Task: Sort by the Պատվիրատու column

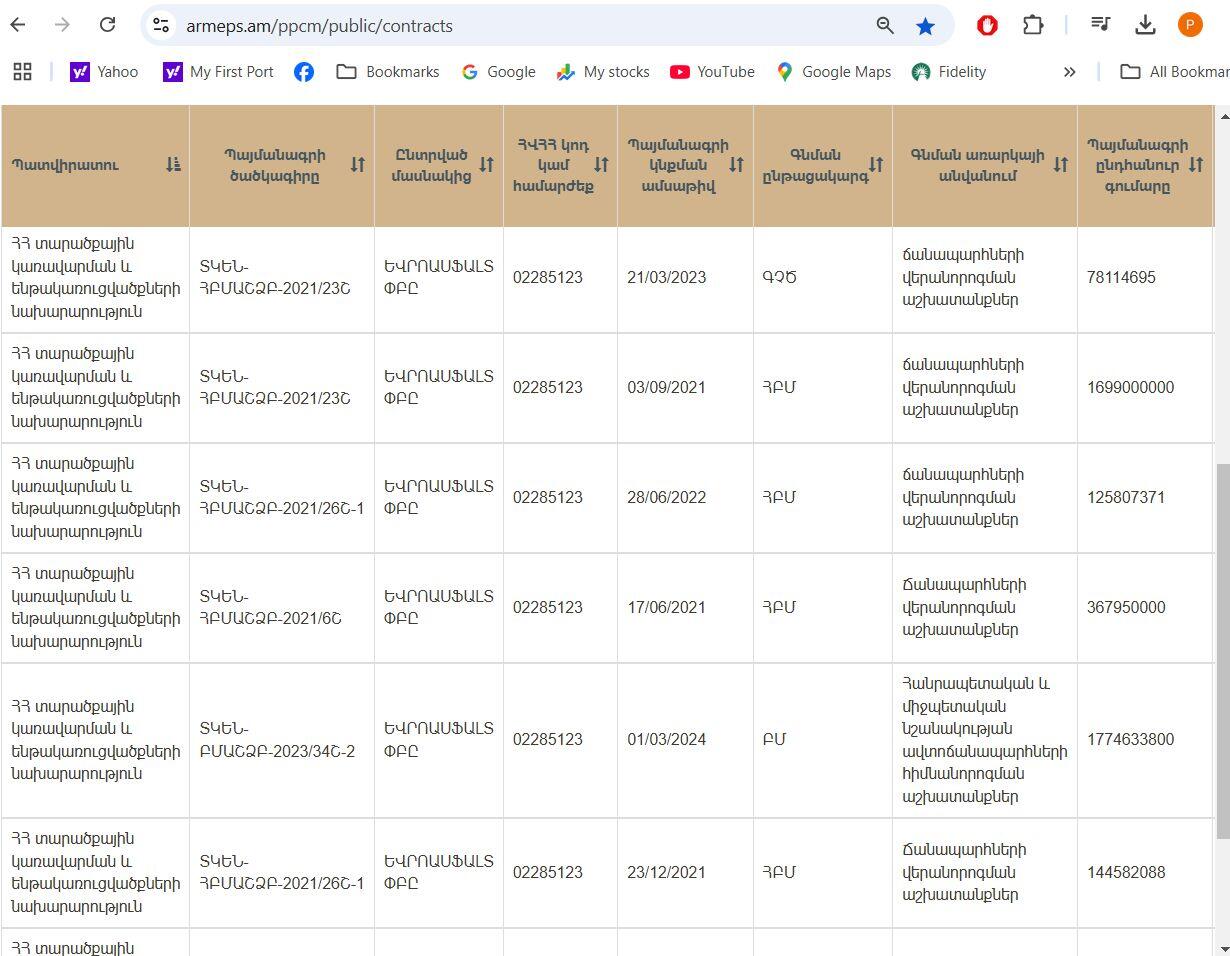Action: coord(173,165)
